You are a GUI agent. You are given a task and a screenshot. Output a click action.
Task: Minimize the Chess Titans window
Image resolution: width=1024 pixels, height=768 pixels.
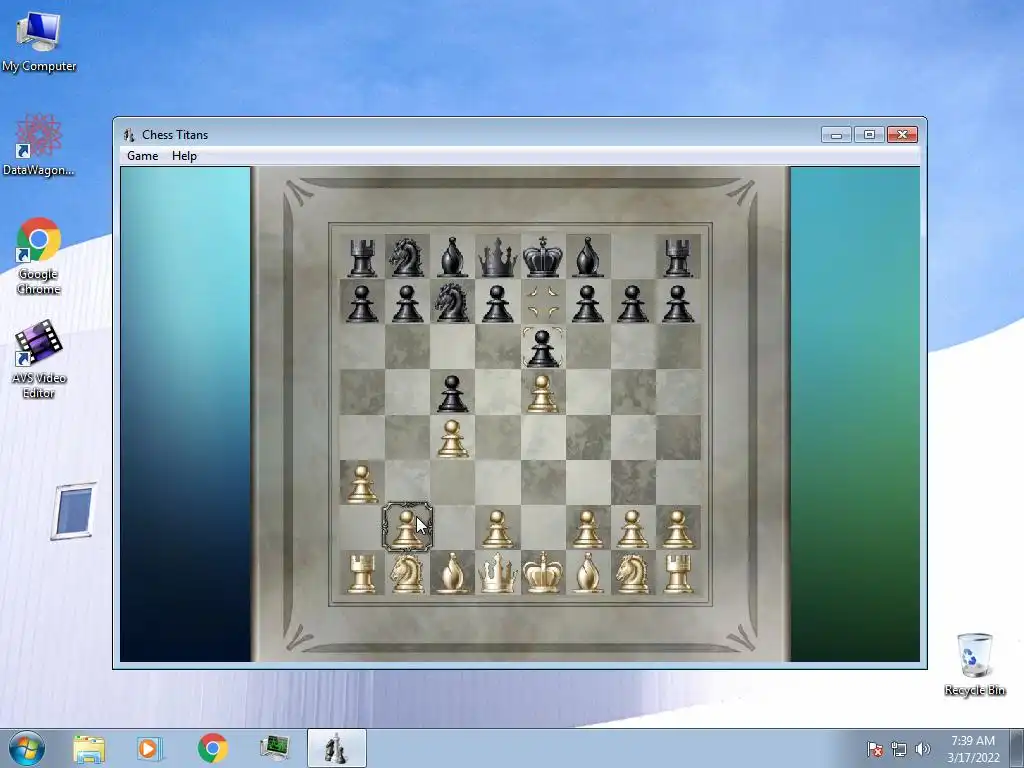836,135
